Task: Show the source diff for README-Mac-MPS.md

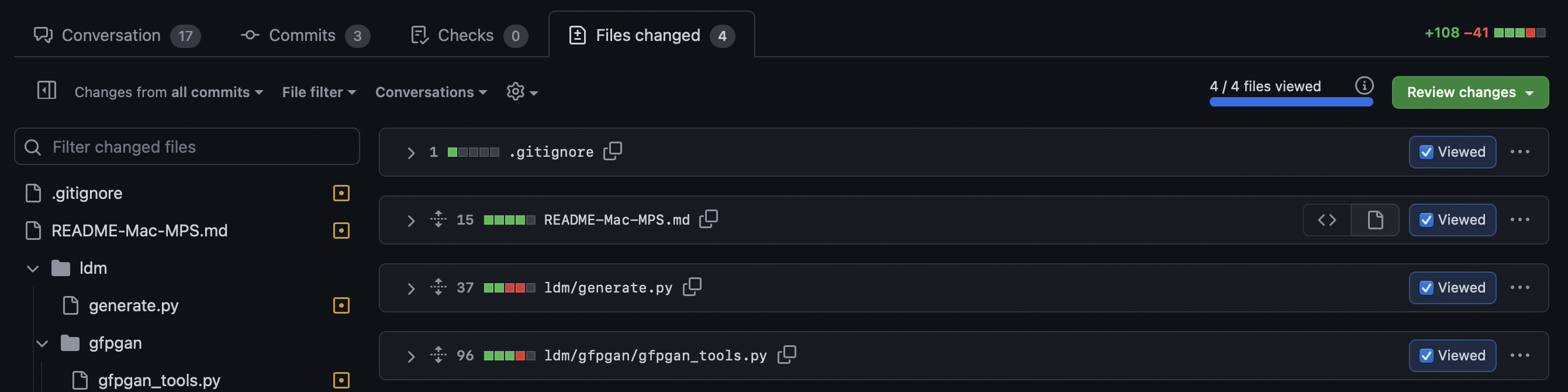Action: coord(1327,220)
